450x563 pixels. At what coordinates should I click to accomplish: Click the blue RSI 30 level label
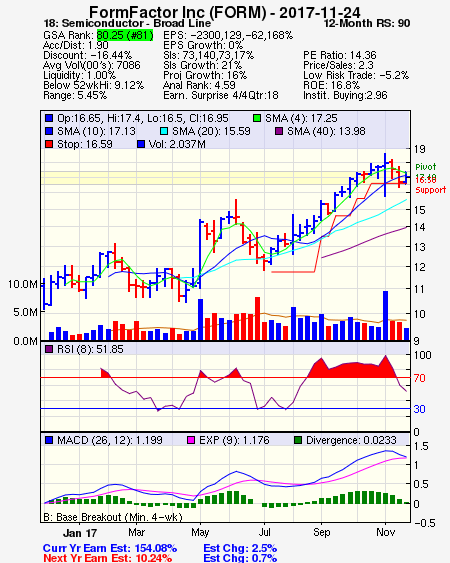(419, 409)
